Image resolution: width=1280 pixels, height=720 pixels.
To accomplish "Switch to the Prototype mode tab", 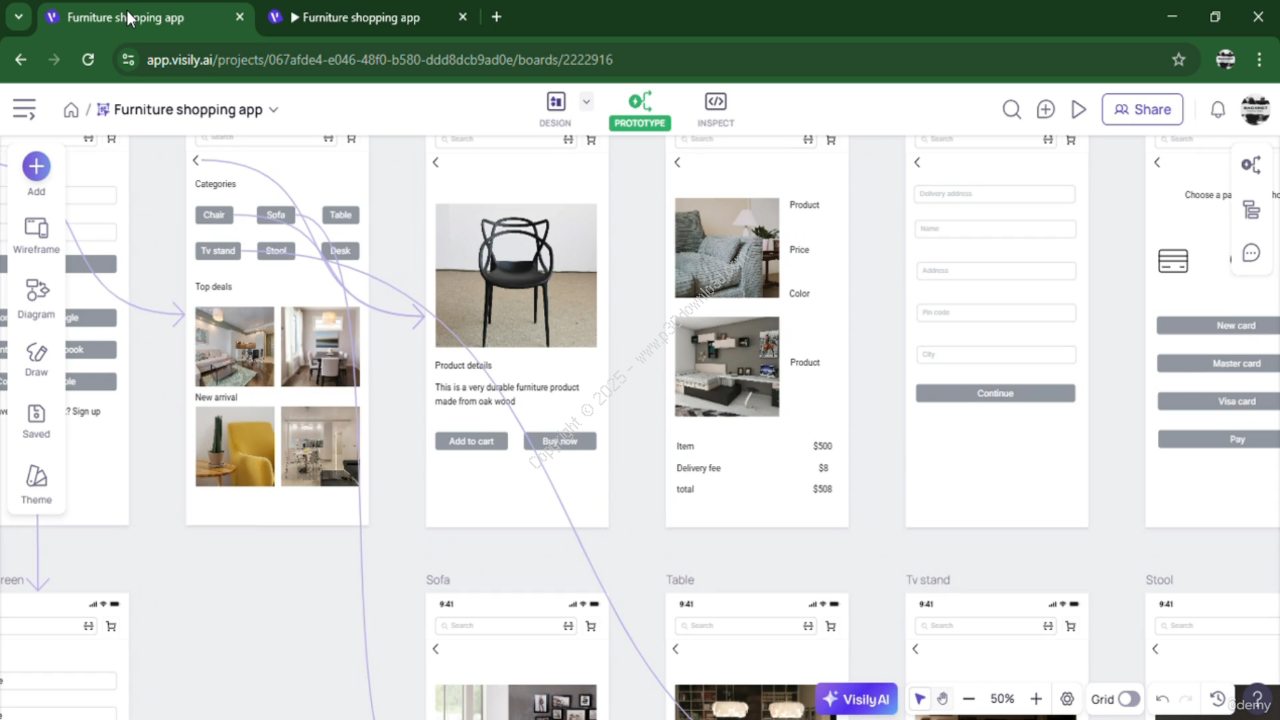I will coord(640,109).
